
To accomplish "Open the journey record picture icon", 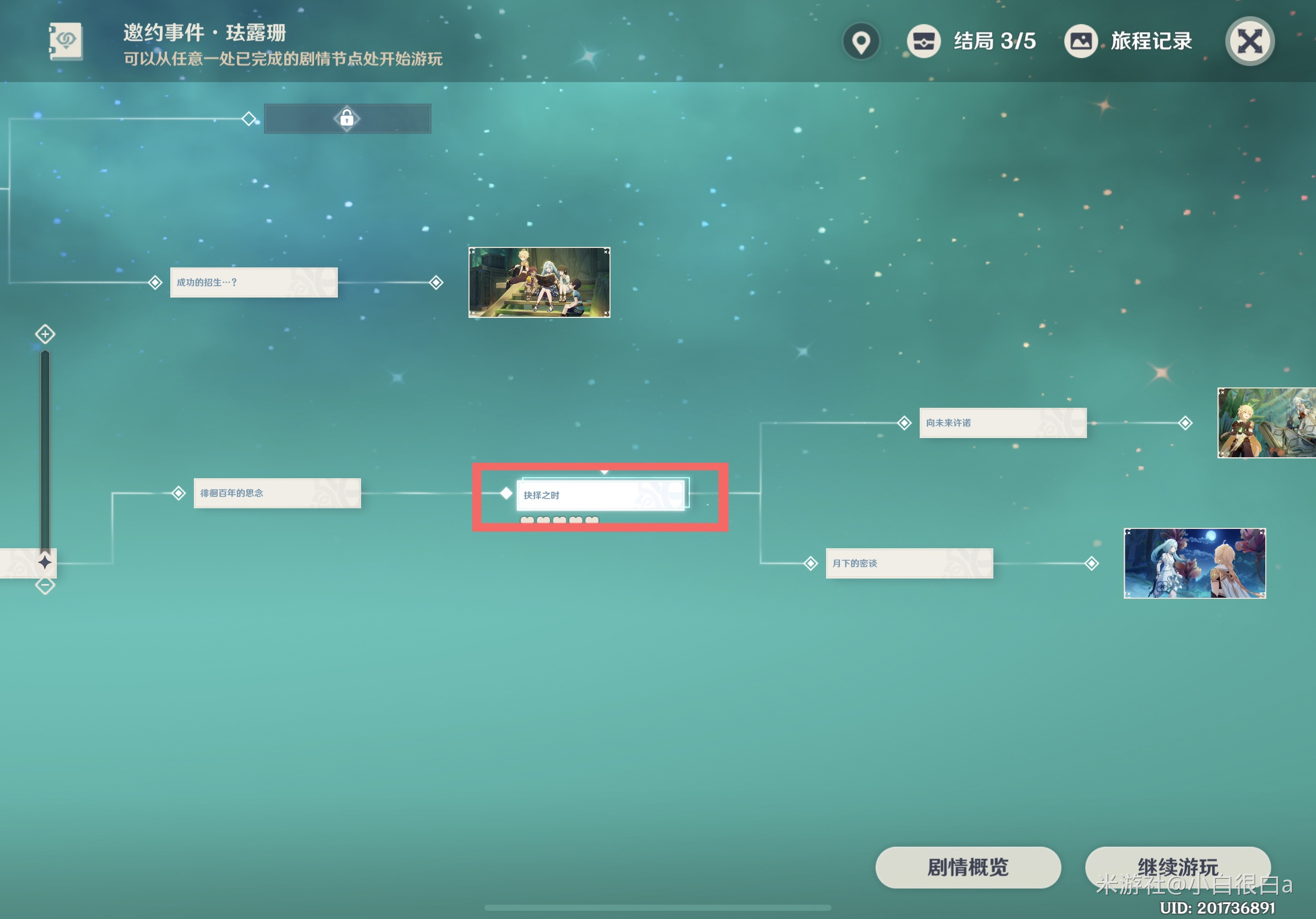I will (1081, 41).
